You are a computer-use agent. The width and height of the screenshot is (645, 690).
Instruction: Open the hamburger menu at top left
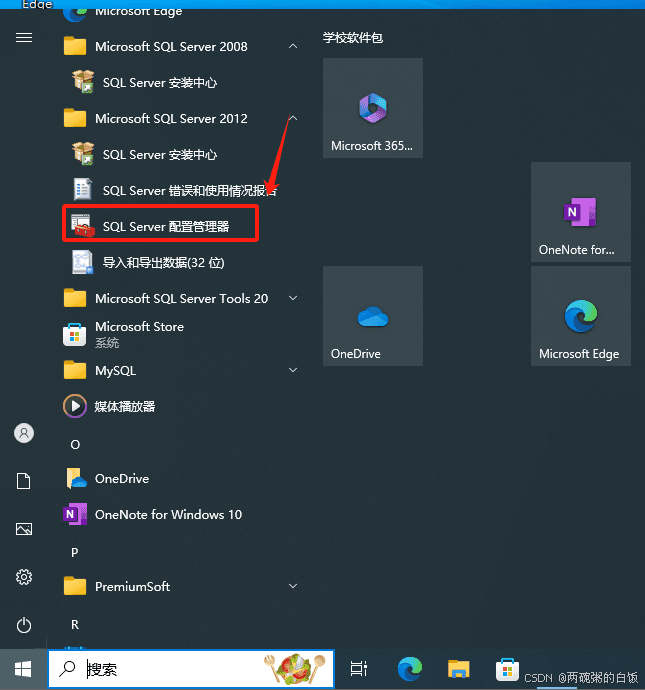point(24,38)
